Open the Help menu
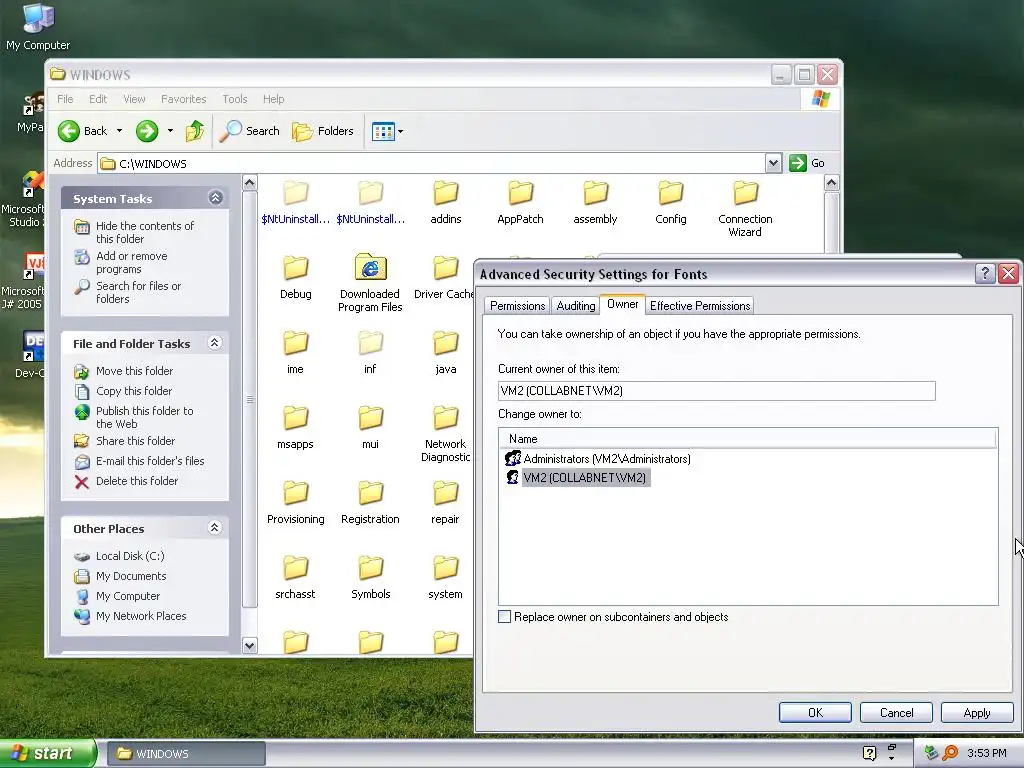1024x768 pixels. [274, 99]
